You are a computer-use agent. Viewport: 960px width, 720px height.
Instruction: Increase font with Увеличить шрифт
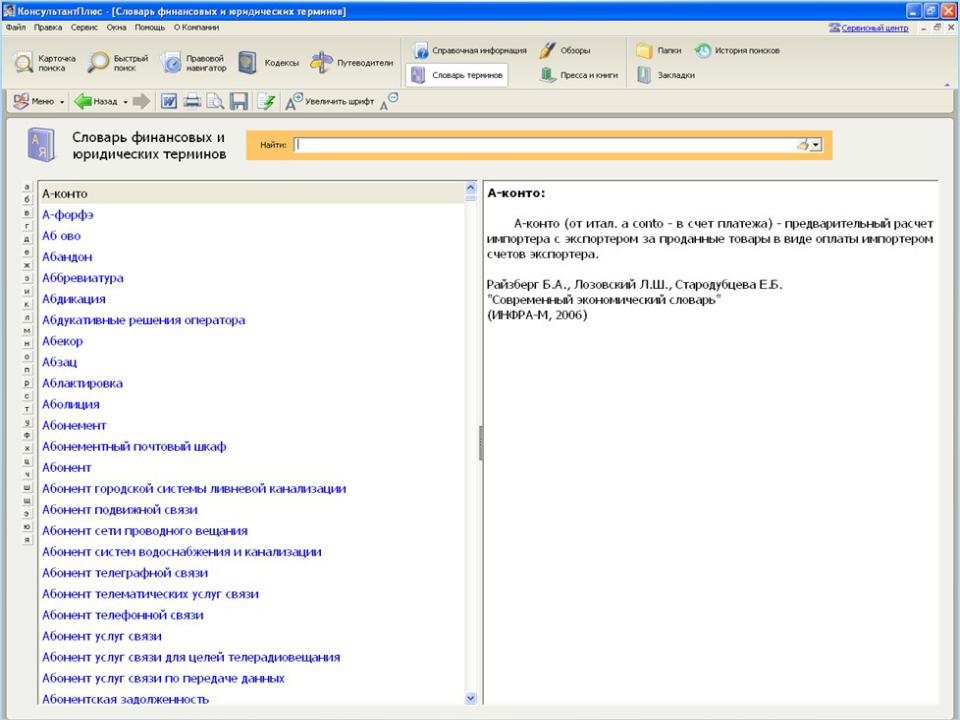pos(329,101)
